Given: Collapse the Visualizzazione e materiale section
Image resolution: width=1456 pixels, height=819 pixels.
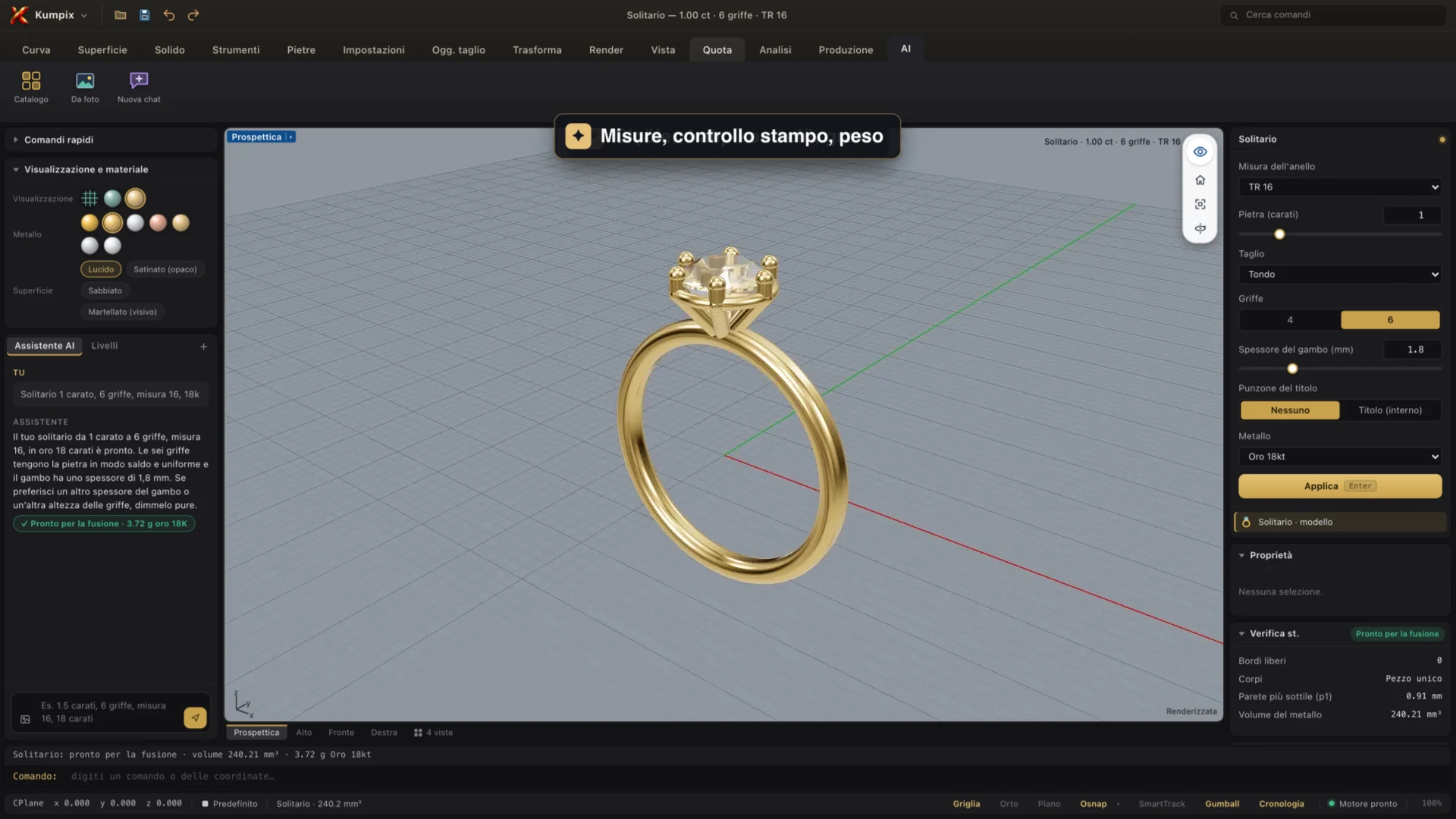Looking at the screenshot, I should tap(111, 169).
